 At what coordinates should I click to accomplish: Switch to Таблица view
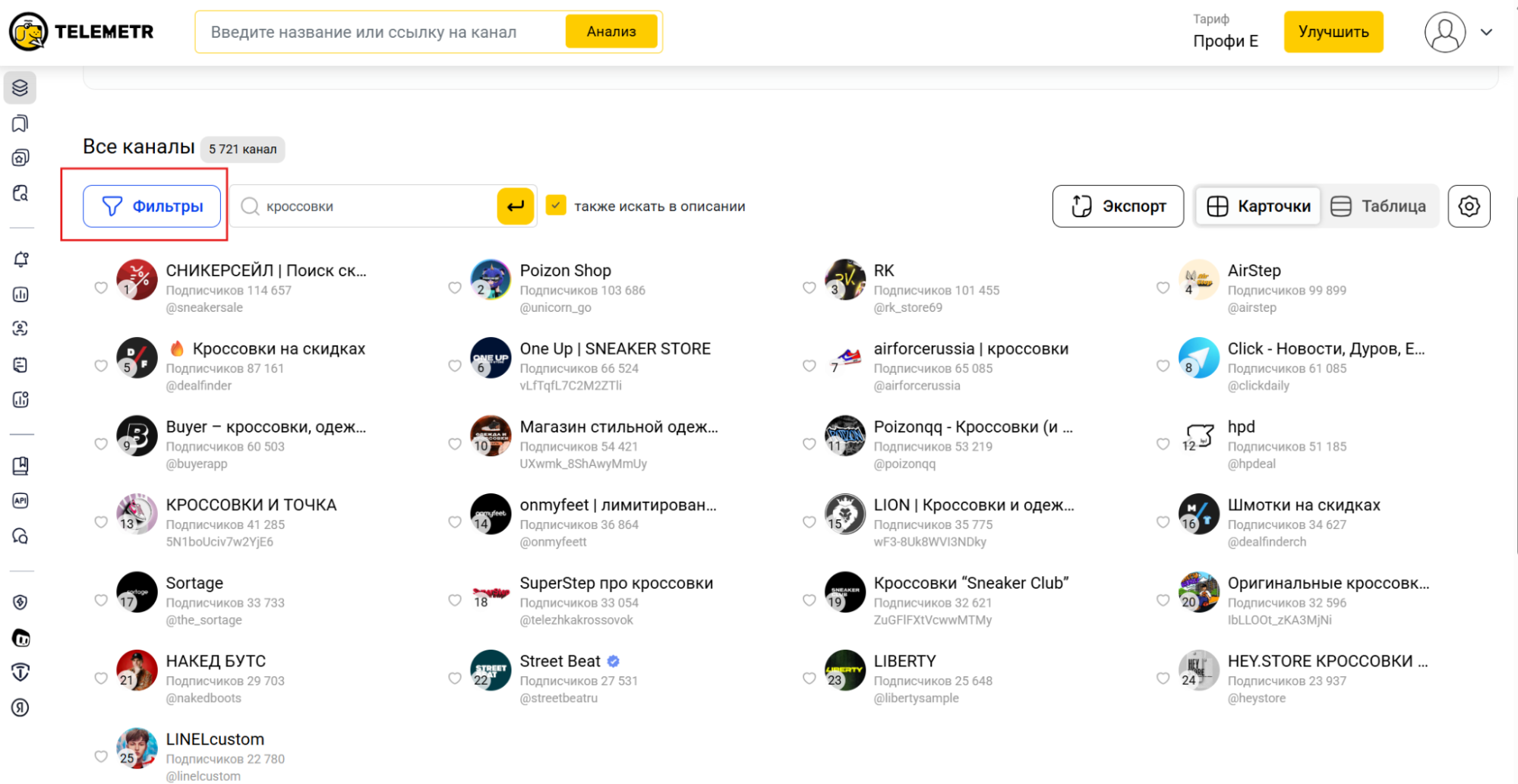[x=1378, y=206]
